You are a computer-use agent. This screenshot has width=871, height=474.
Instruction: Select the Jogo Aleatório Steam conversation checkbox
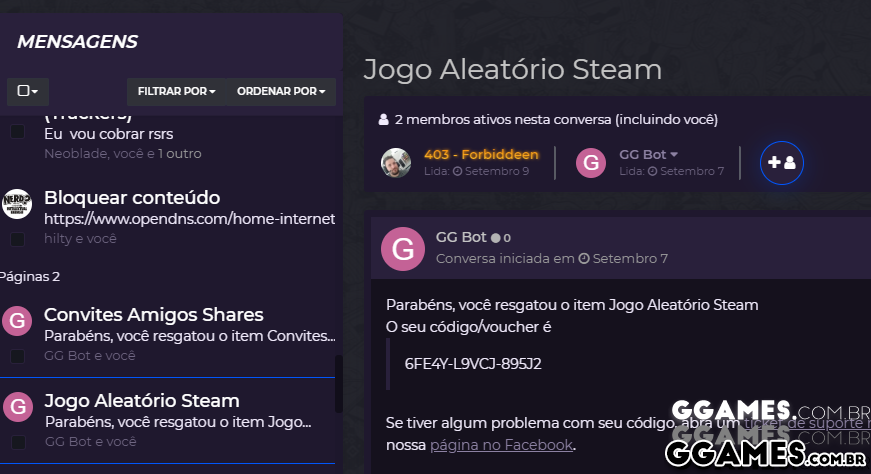coord(17,442)
